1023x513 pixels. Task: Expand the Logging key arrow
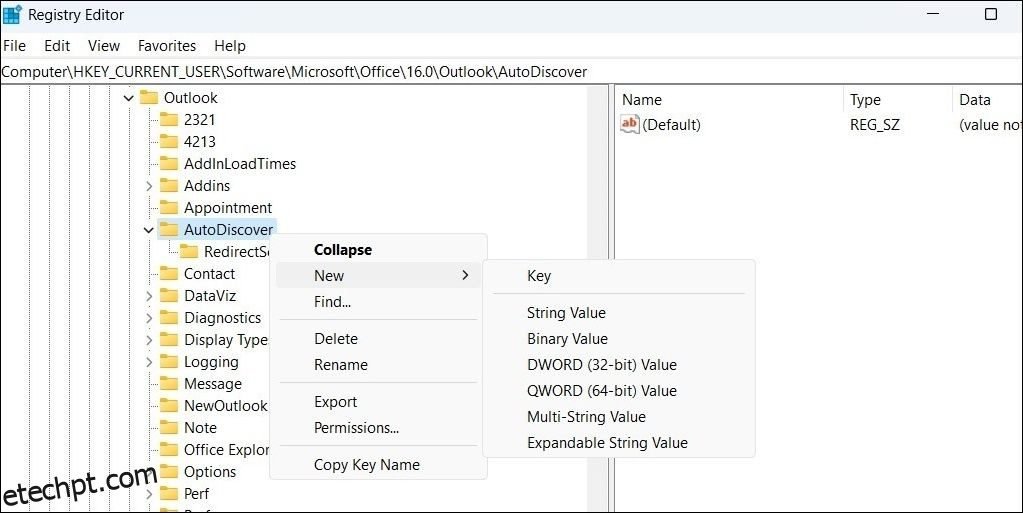149,362
